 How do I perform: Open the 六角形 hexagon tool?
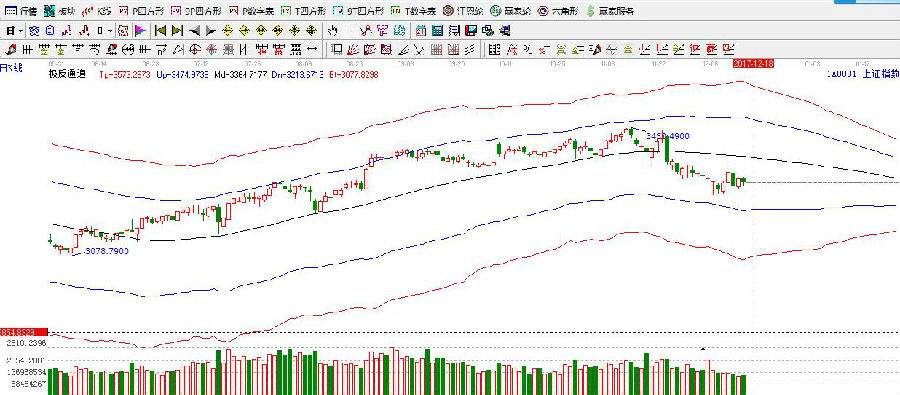click(558, 11)
